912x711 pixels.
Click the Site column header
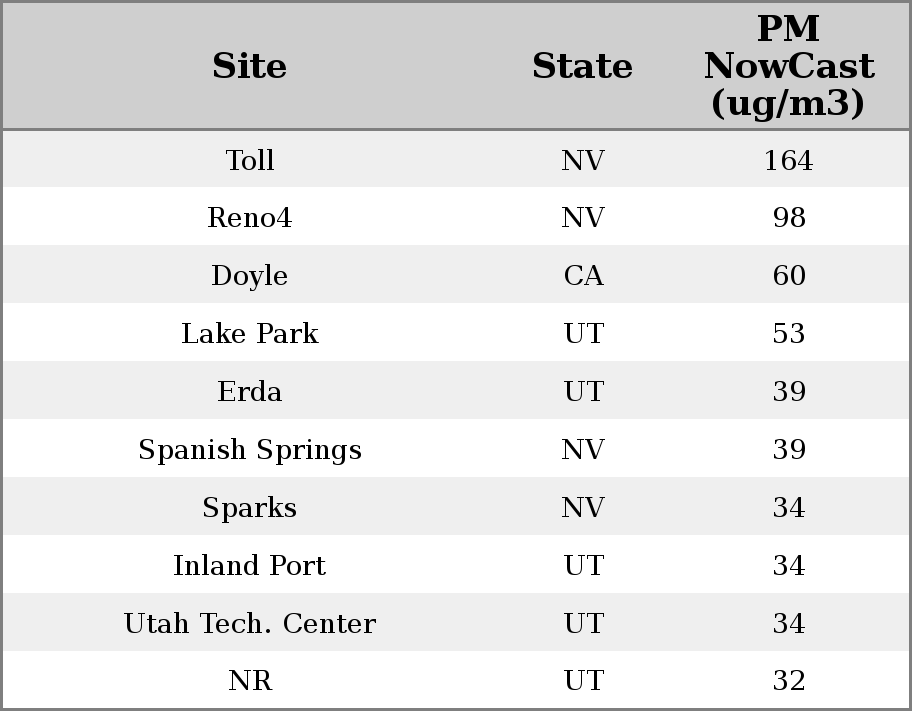pos(249,67)
